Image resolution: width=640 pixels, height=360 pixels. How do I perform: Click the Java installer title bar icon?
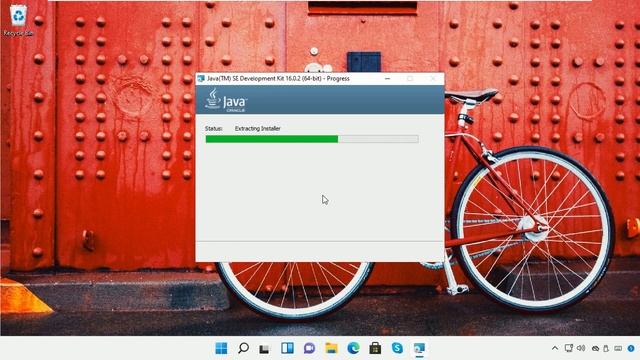pyautogui.click(x=201, y=78)
